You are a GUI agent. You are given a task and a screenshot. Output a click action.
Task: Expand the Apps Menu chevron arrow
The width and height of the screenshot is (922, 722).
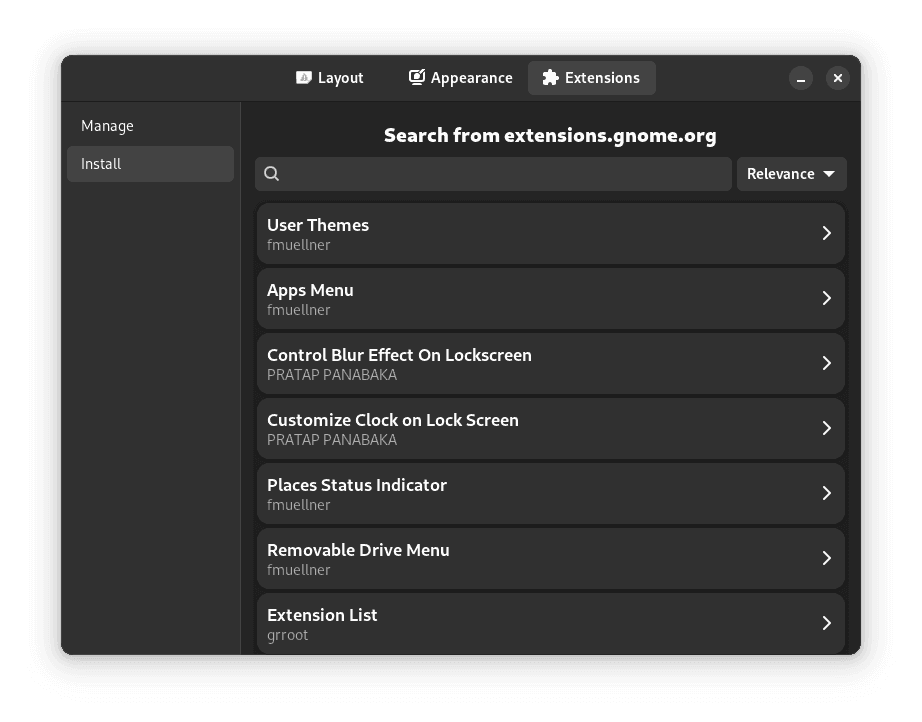tap(826, 298)
